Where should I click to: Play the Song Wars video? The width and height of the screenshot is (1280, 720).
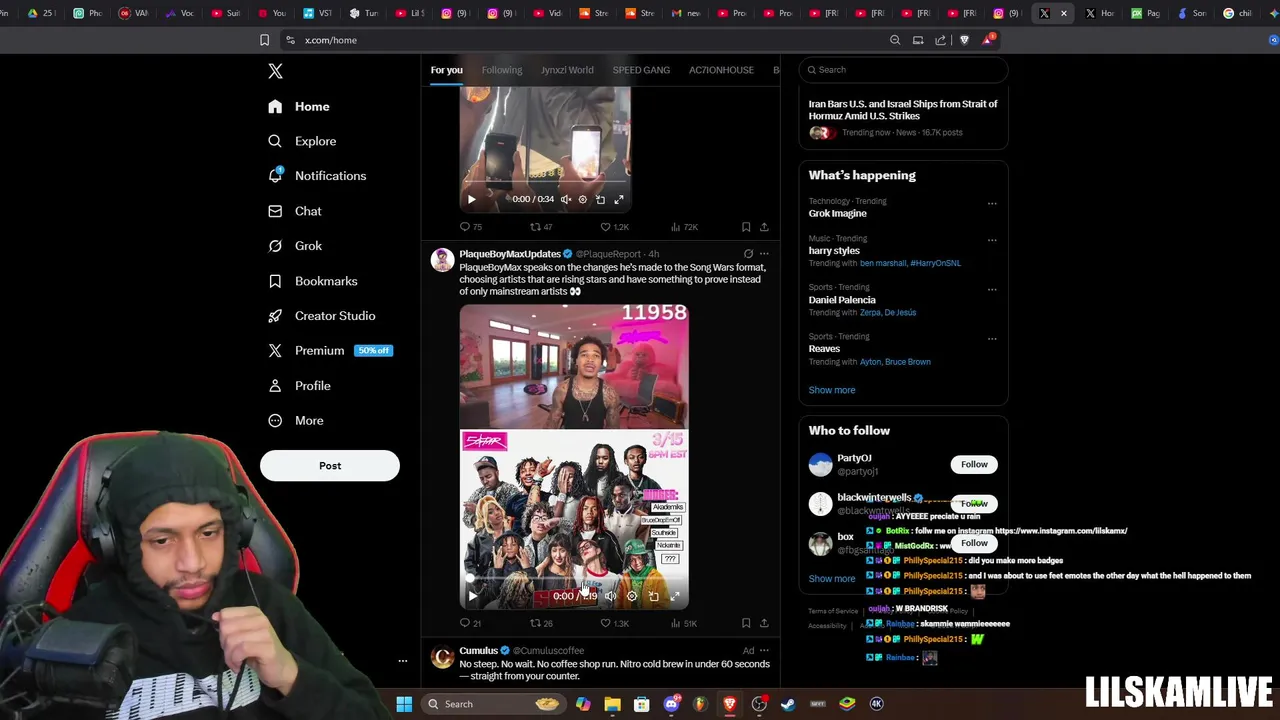(x=473, y=596)
